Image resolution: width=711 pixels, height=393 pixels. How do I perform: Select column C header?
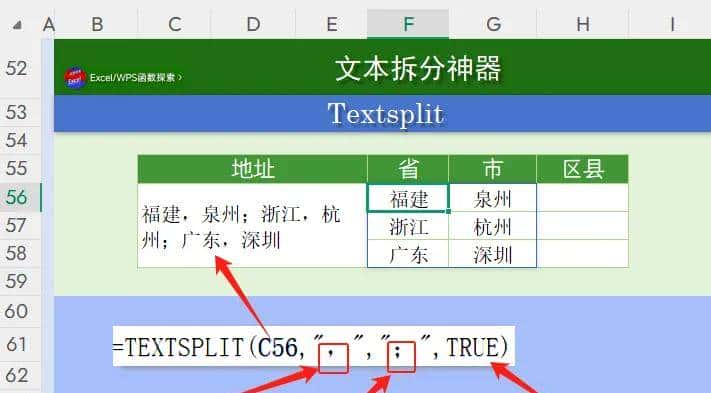[x=175, y=24]
